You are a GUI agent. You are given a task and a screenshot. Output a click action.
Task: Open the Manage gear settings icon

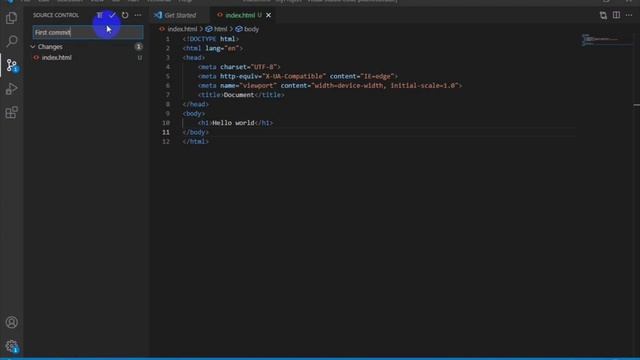(x=11, y=346)
